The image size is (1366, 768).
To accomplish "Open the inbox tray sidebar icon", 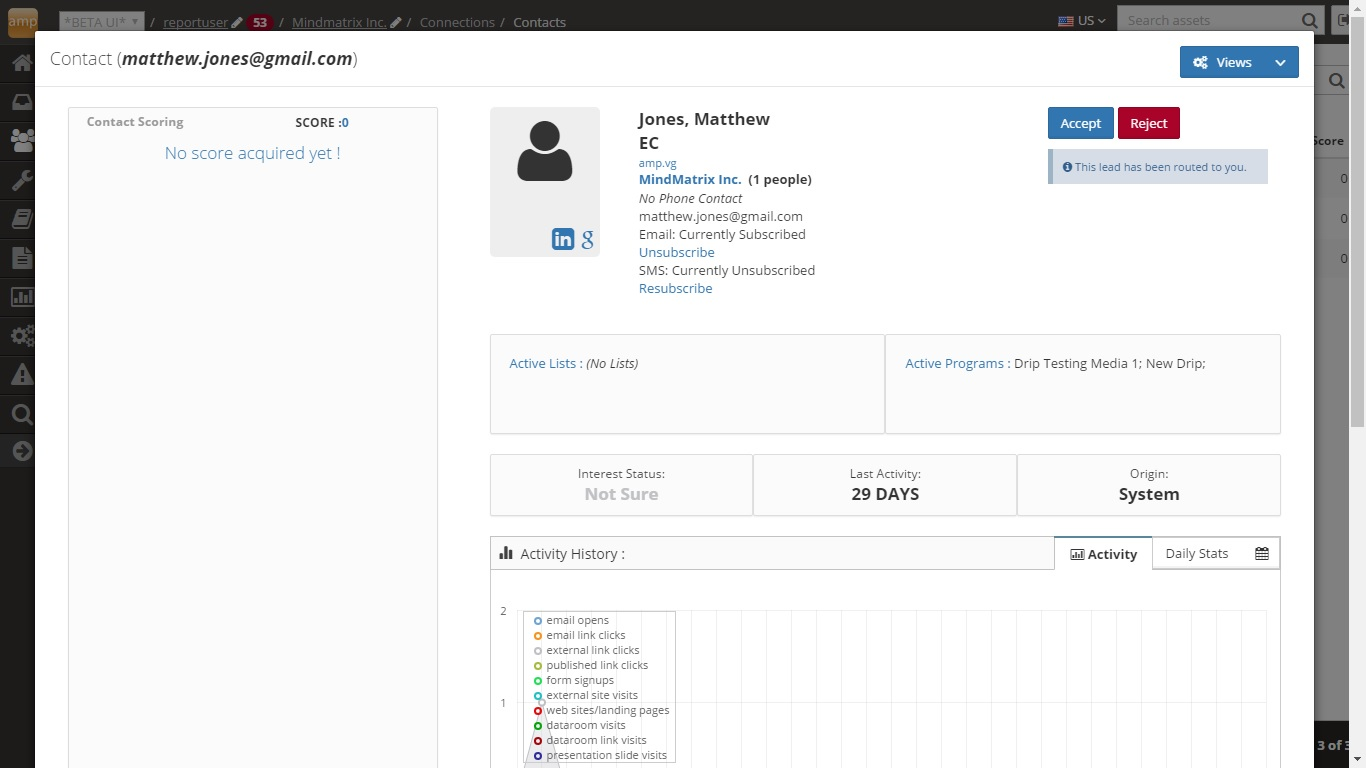I will [21, 102].
